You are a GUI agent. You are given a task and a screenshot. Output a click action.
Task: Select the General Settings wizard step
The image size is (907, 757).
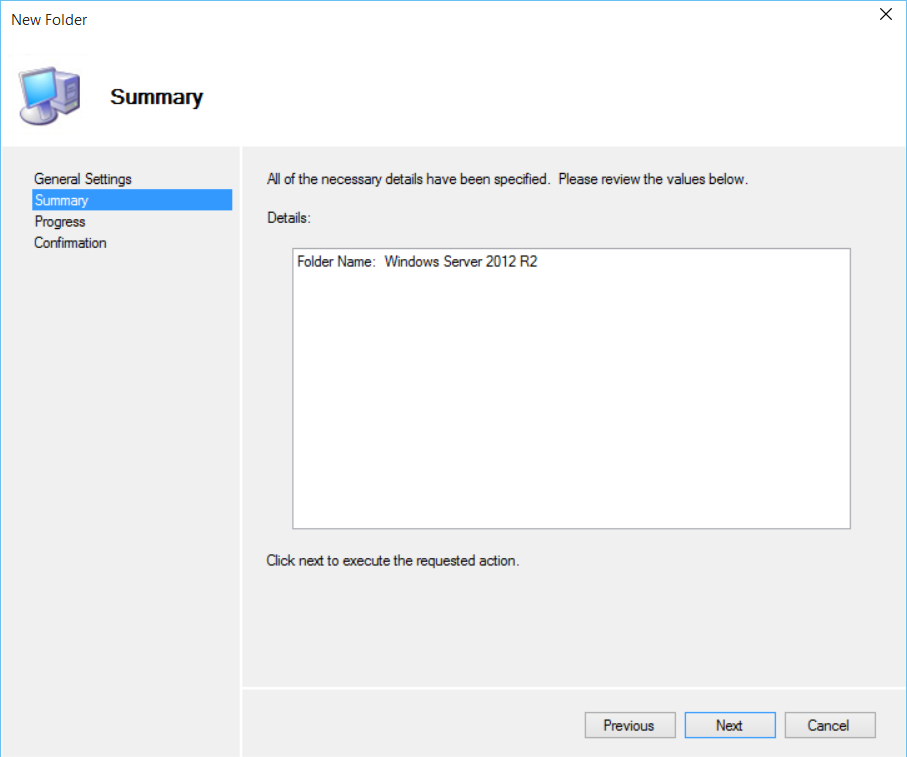point(83,179)
